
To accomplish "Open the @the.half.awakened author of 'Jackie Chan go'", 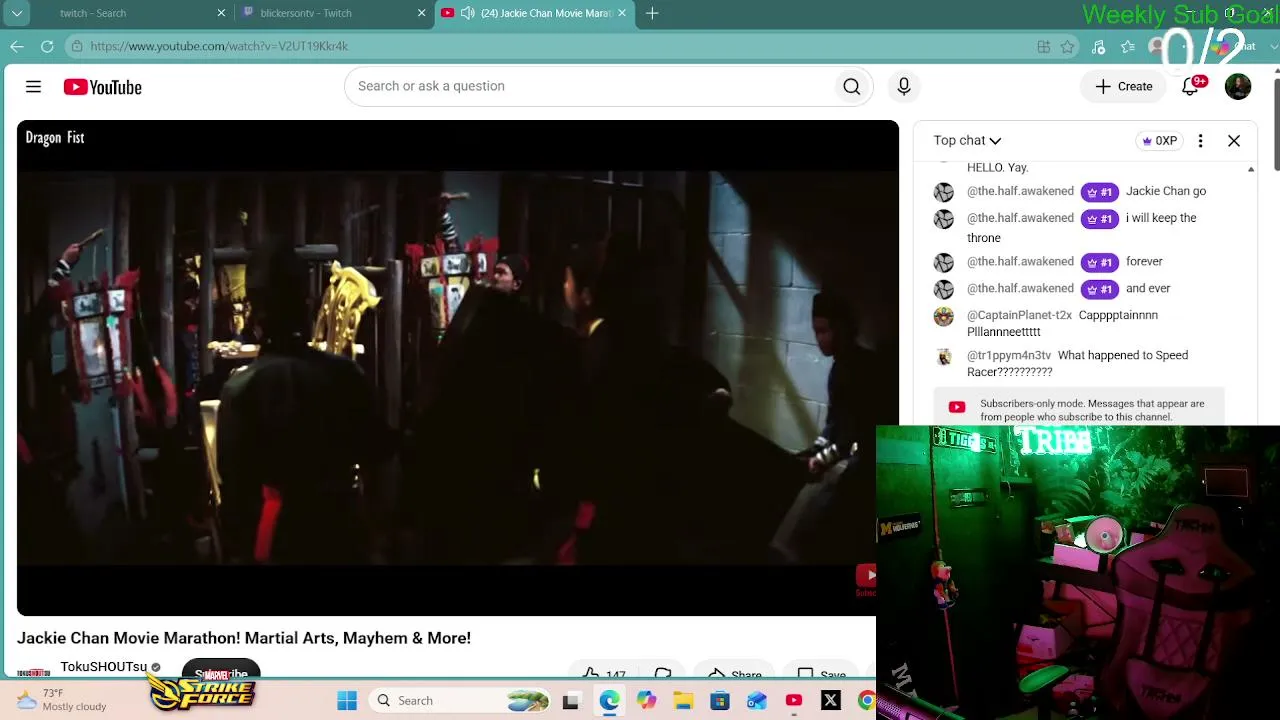I will 1020,191.
